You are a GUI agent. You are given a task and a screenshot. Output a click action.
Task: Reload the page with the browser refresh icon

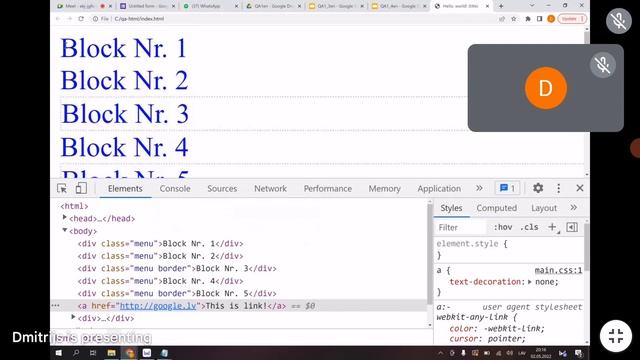click(81, 19)
